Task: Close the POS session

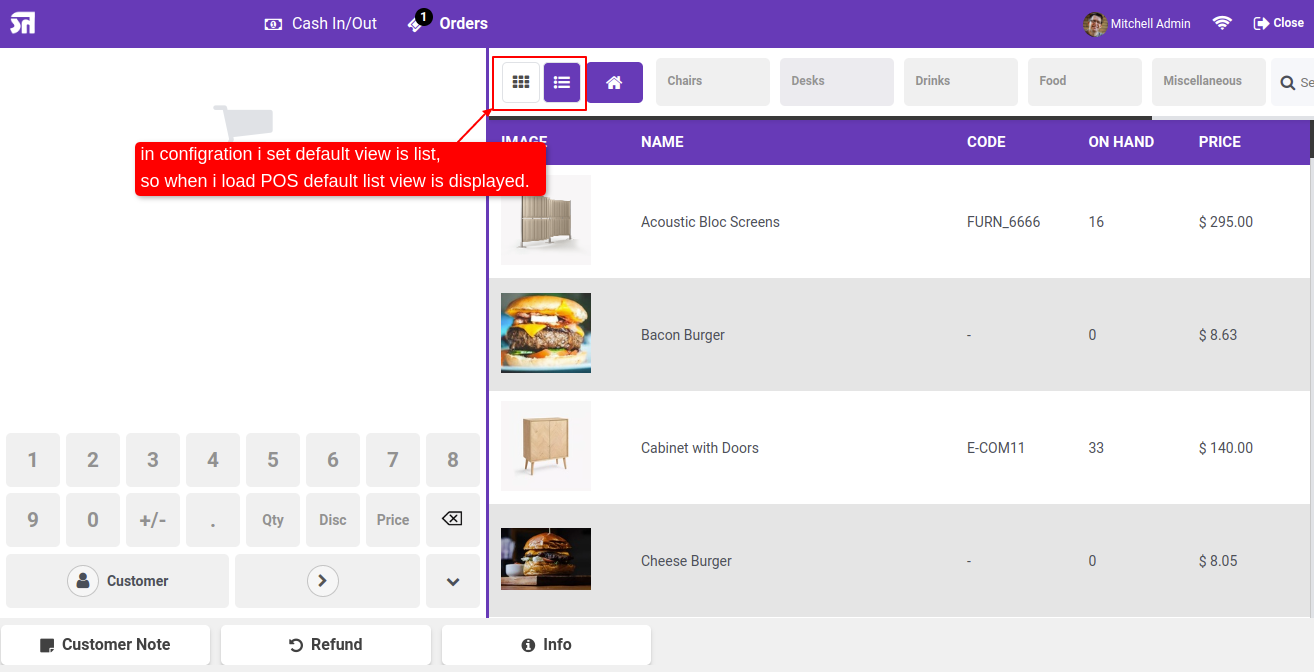Action: [x=1278, y=23]
